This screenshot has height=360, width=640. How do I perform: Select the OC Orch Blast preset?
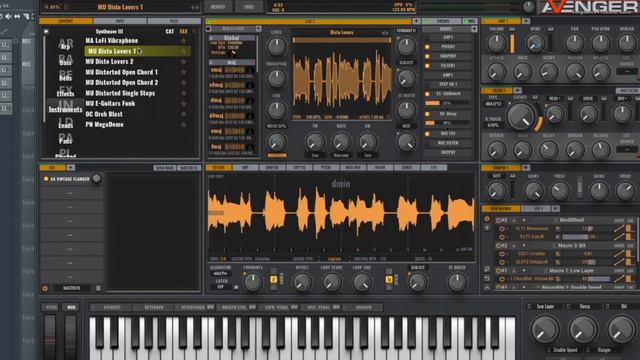tap(104, 114)
